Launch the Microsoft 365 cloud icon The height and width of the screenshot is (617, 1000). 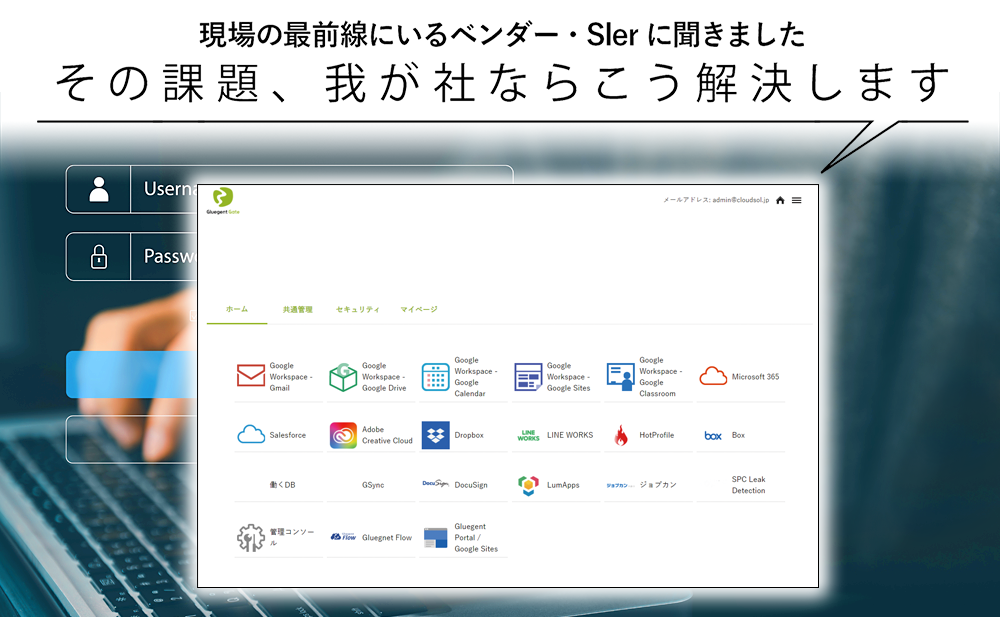click(713, 376)
